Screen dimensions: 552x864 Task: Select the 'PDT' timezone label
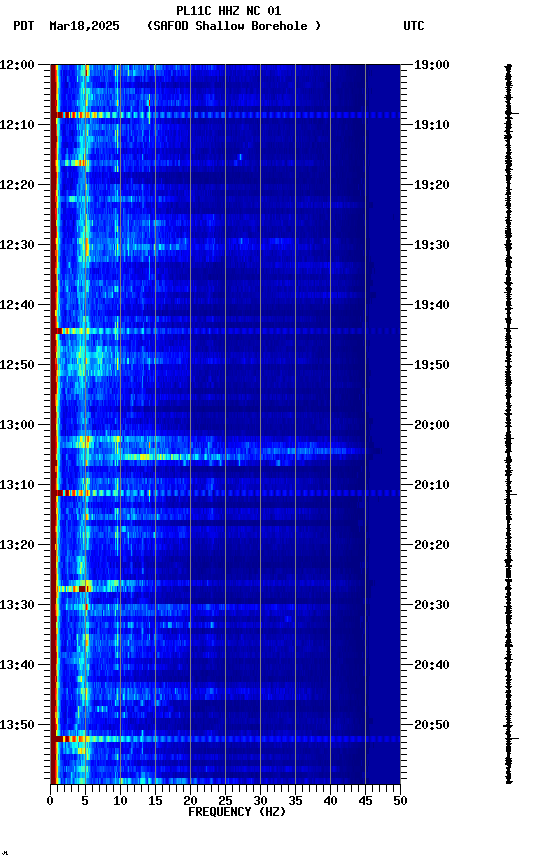click(x=24, y=26)
